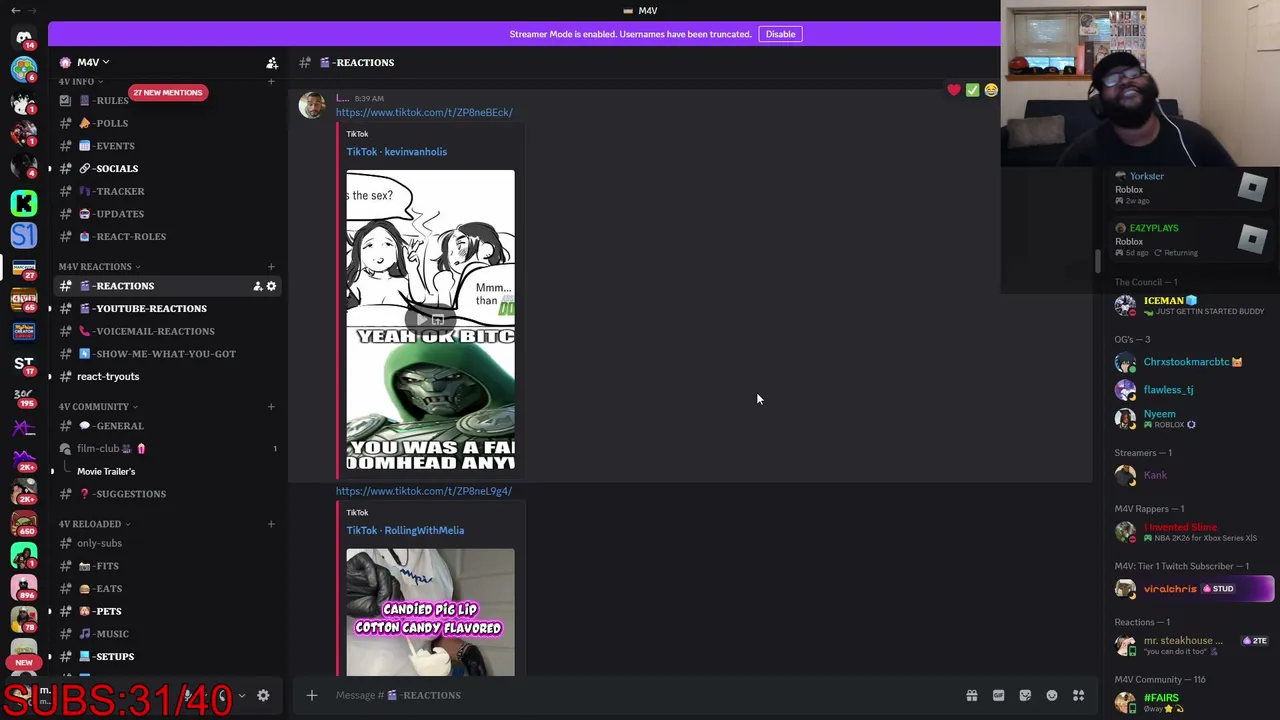
Task: Open the gift picker icon
Action: pos(971,695)
